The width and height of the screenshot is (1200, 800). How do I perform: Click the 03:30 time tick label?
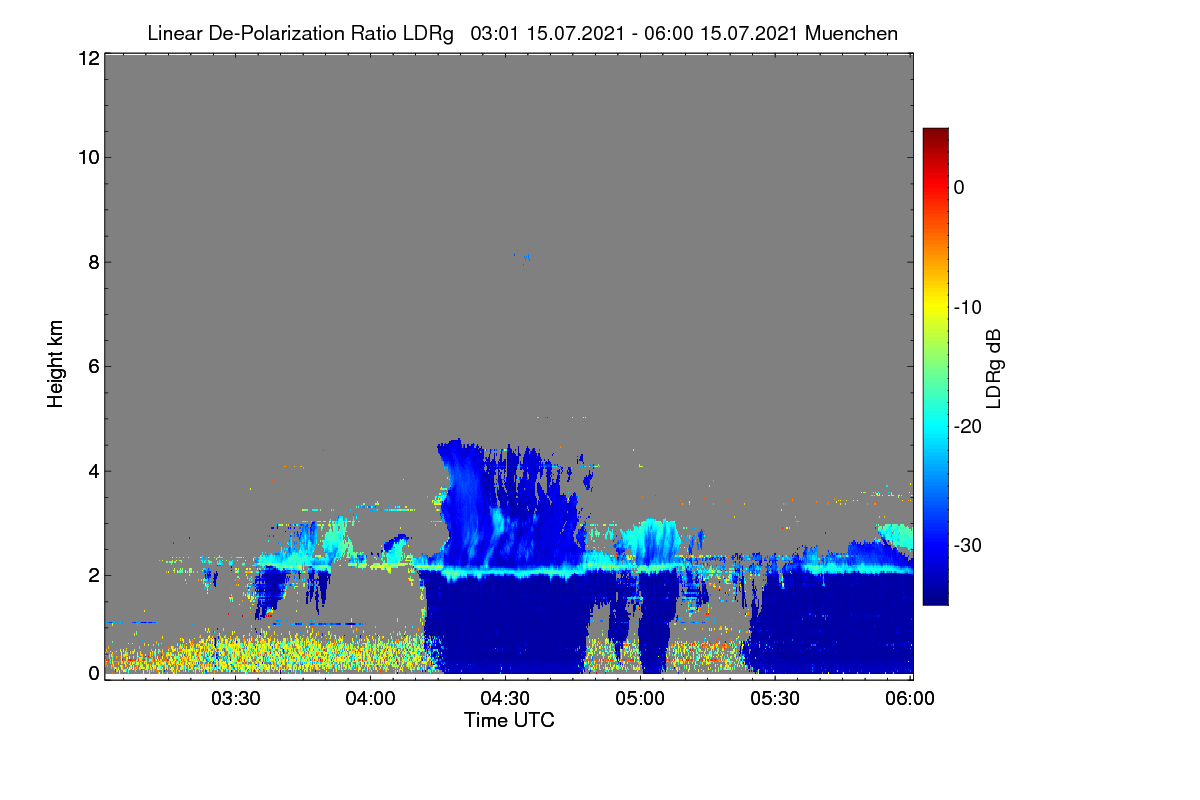[x=236, y=699]
